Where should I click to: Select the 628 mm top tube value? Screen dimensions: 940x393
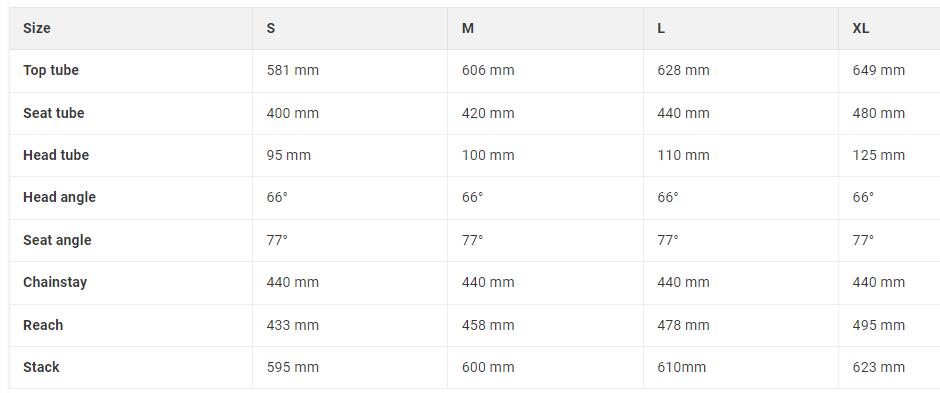[683, 70]
